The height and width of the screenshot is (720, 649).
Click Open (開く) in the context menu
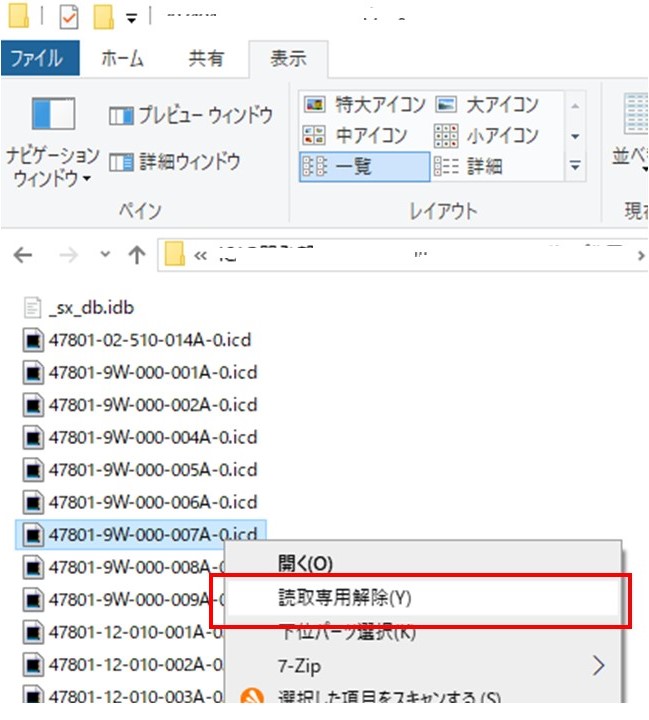pos(306,564)
